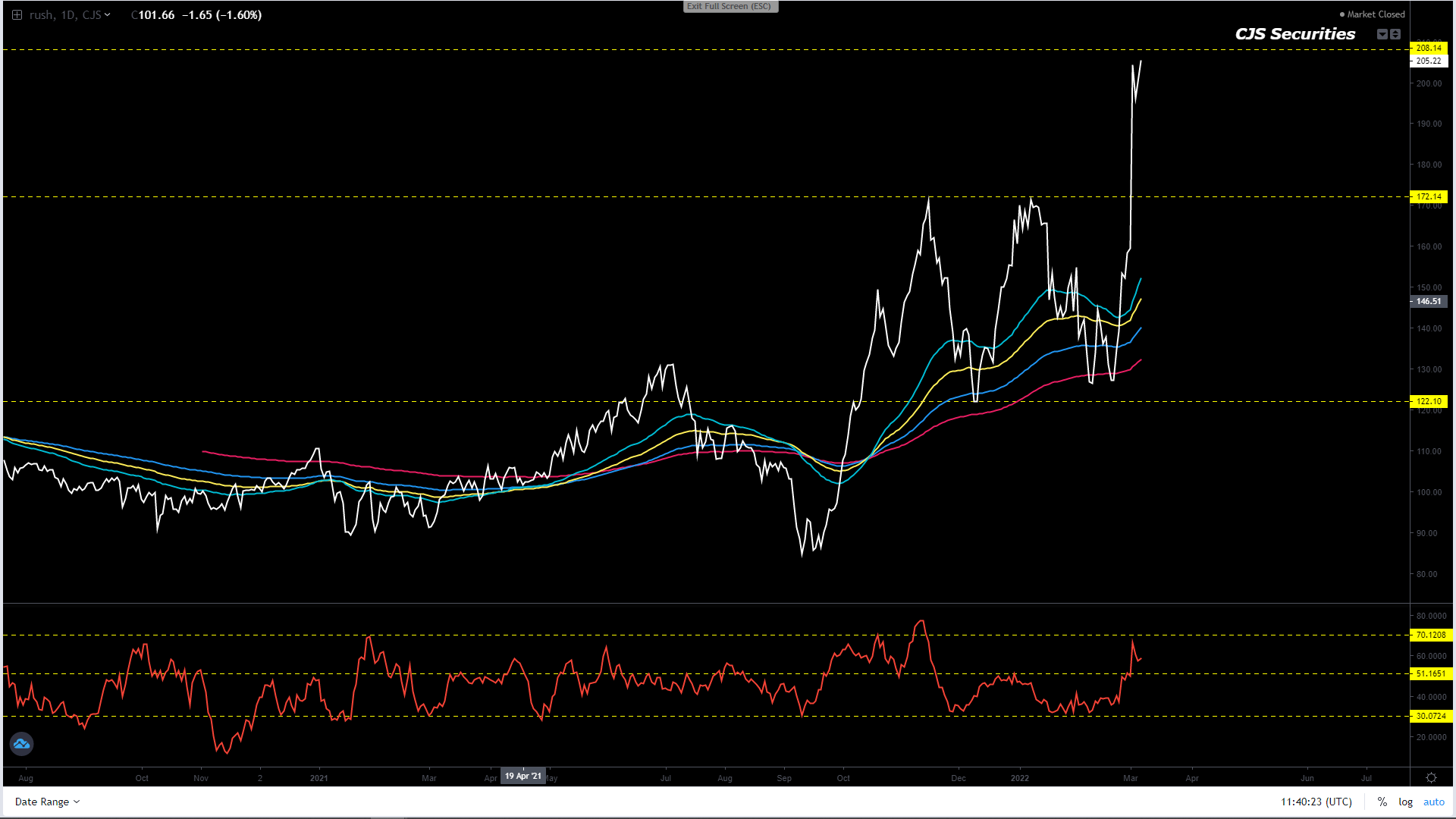Viewport: 1456px width, 819px height.
Task: Click Exit Full Screen (ESC) button
Action: [730, 6]
